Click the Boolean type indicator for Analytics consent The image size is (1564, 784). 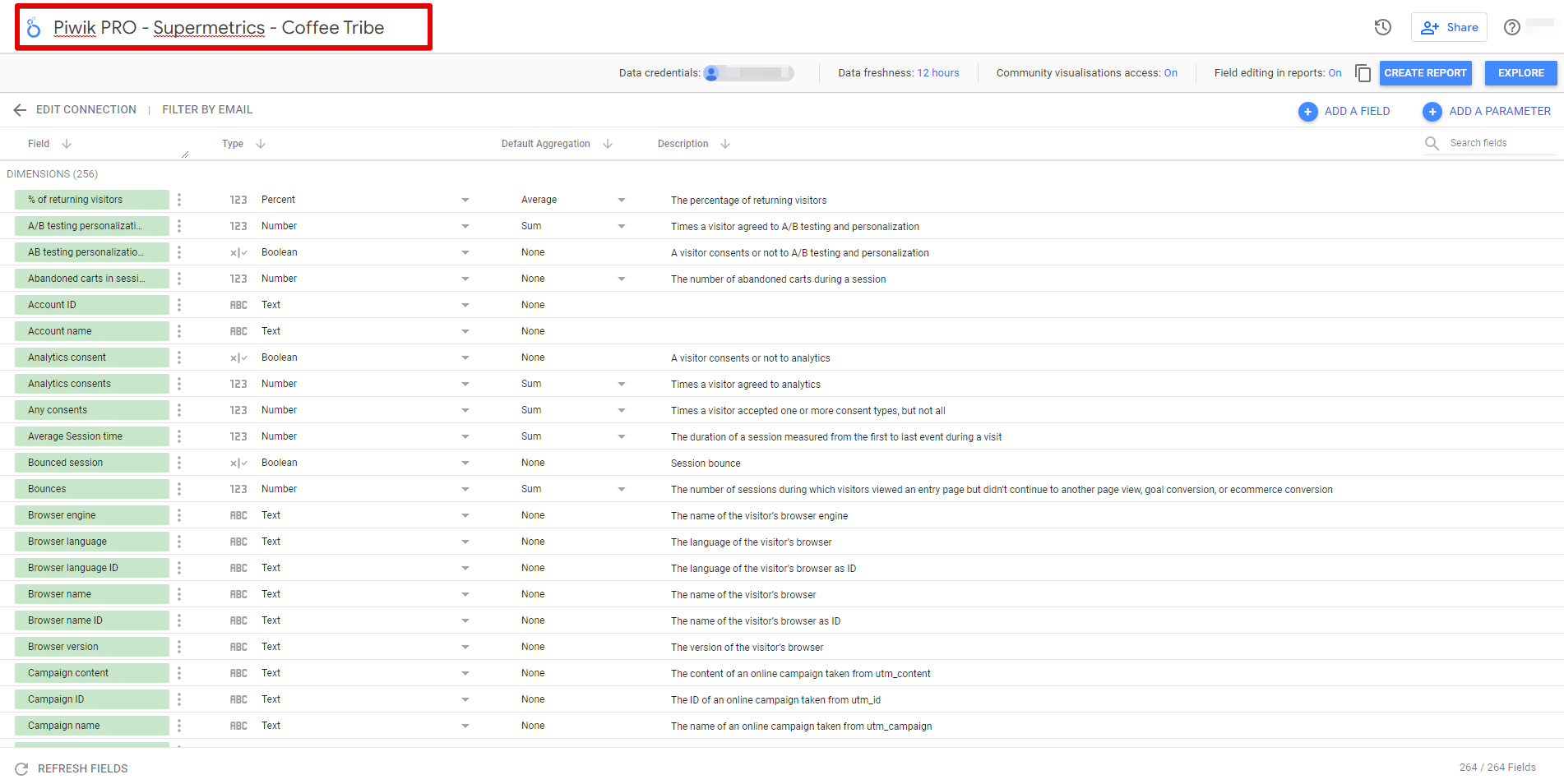coord(238,357)
